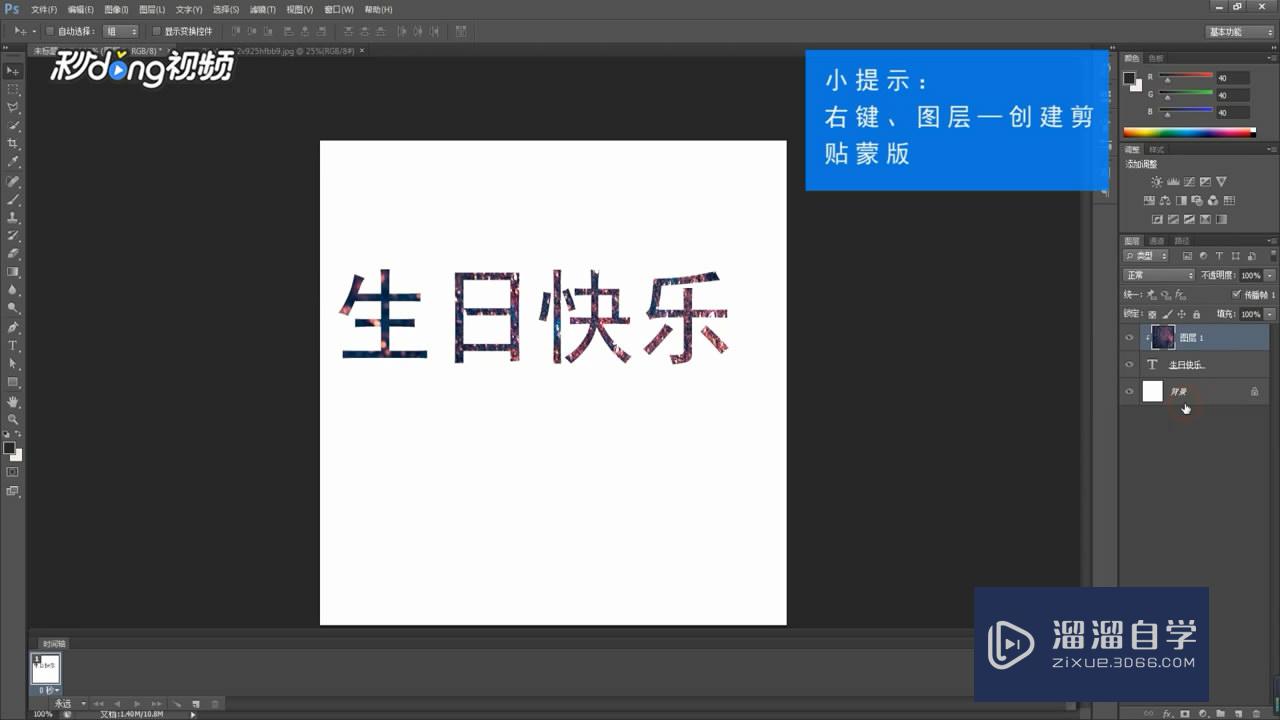This screenshot has height=720, width=1280.
Task: Open the 图层(L) menu
Action: (152, 9)
